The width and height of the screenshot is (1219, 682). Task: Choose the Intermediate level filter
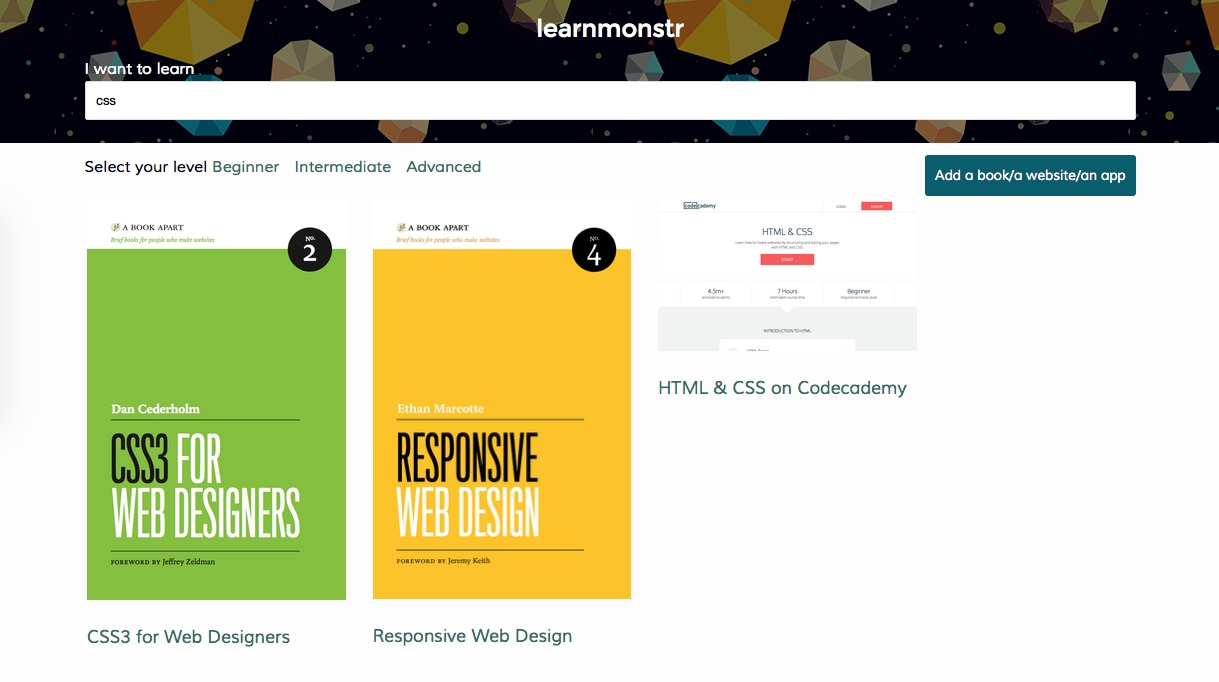343,167
